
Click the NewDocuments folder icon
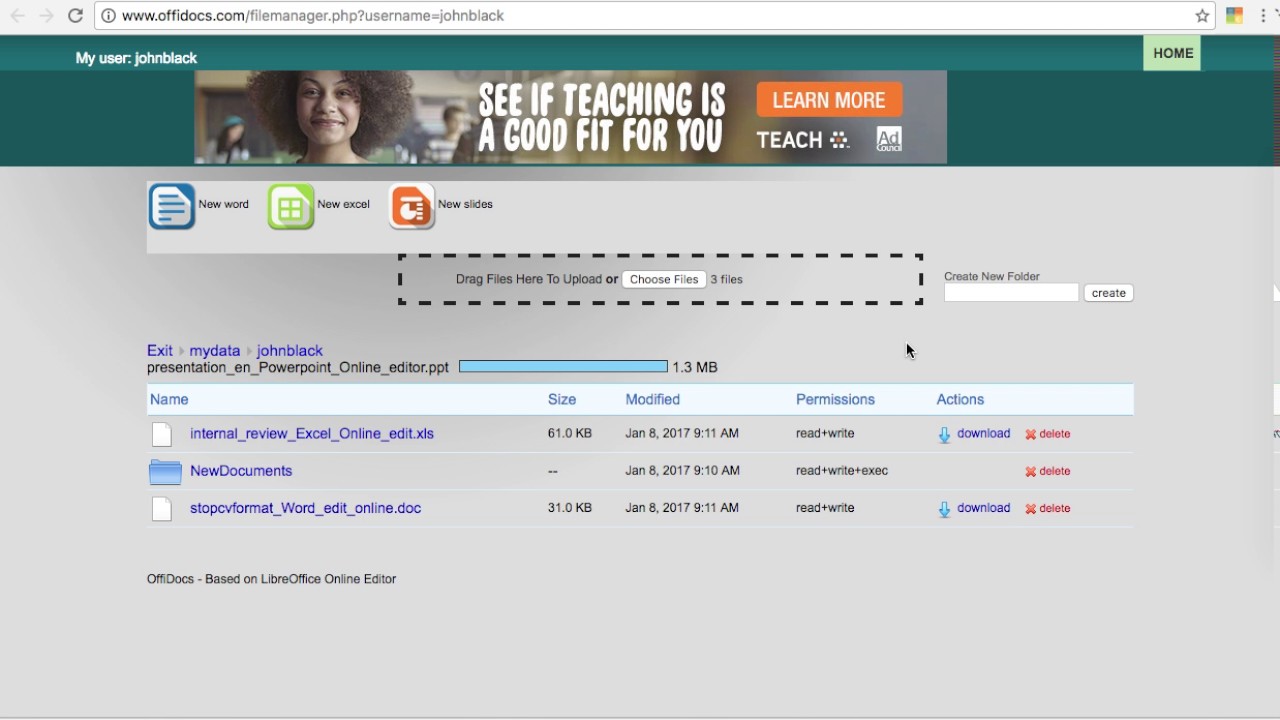click(165, 471)
